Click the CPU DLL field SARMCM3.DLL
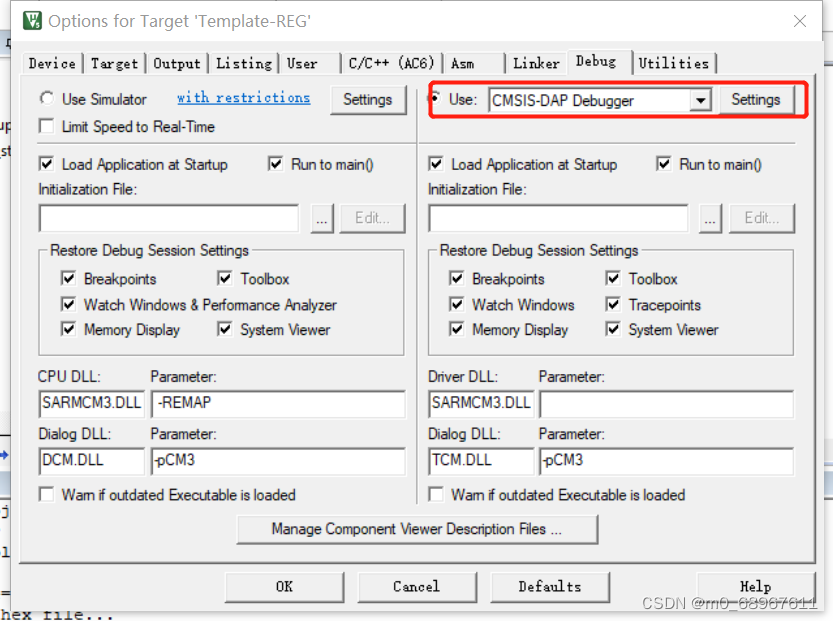The image size is (833, 621). point(91,404)
